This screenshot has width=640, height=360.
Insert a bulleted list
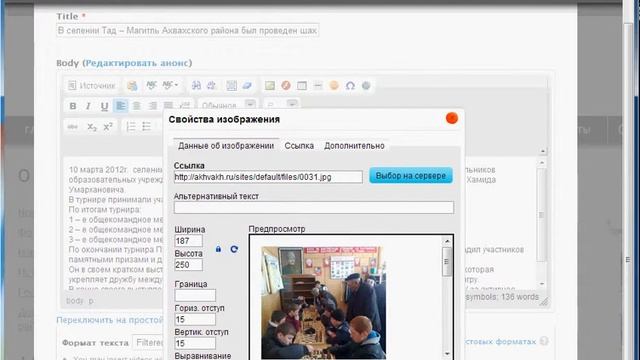(147, 127)
